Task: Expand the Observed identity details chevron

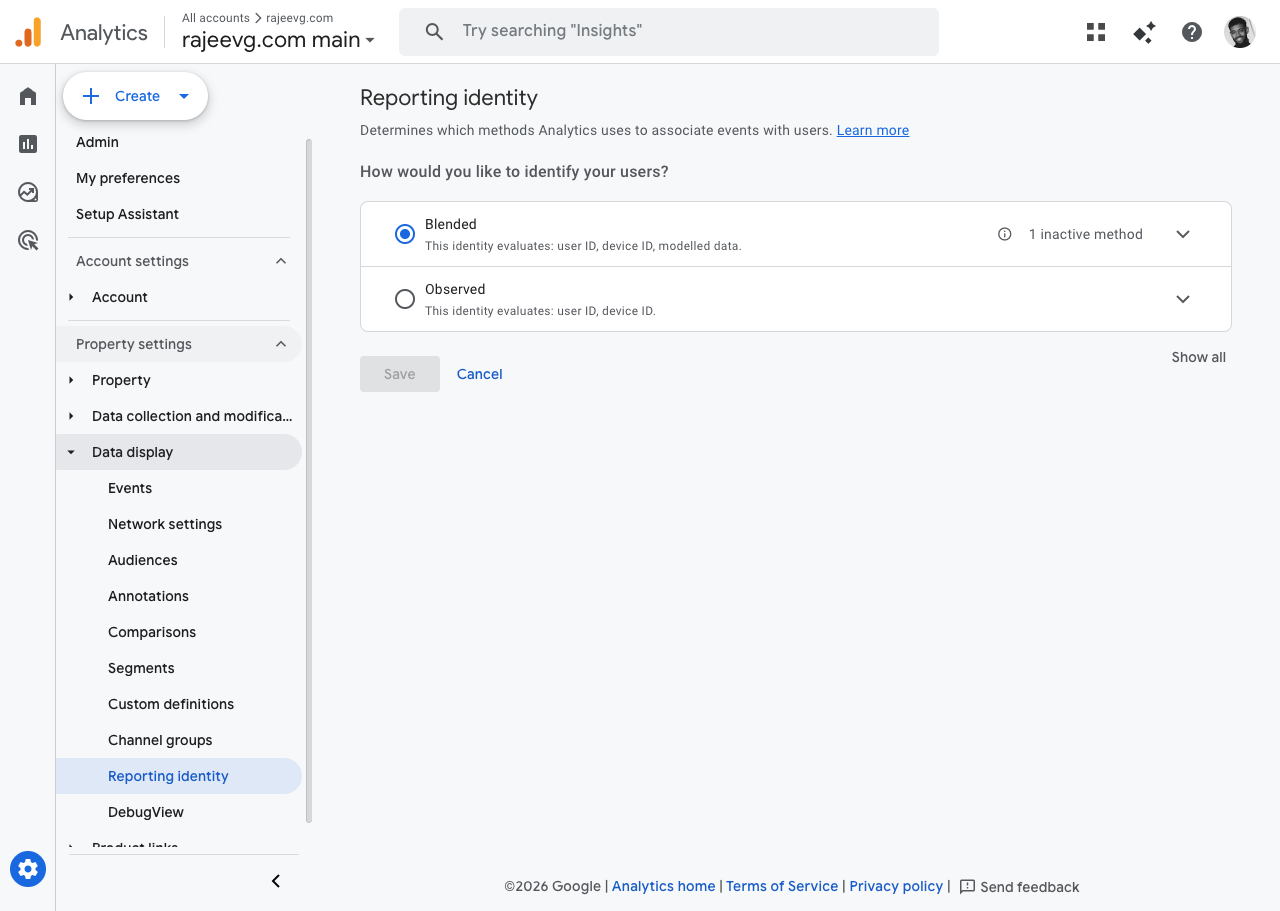Action: pyautogui.click(x=1182, y=298)
